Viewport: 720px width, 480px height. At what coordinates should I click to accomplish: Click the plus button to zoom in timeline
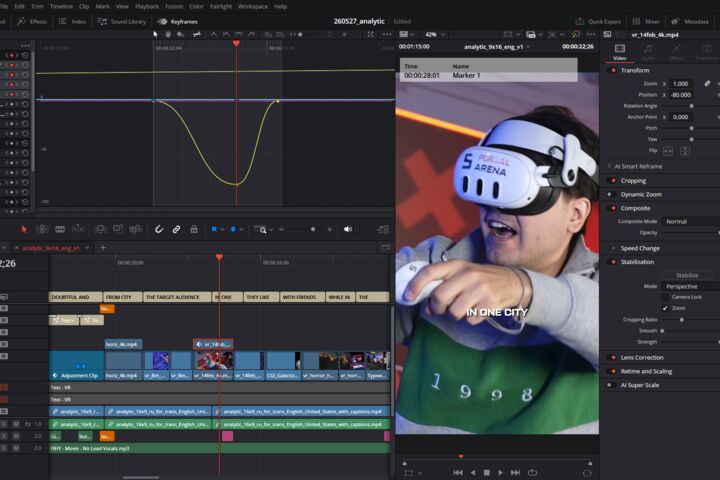pos(330,229)
